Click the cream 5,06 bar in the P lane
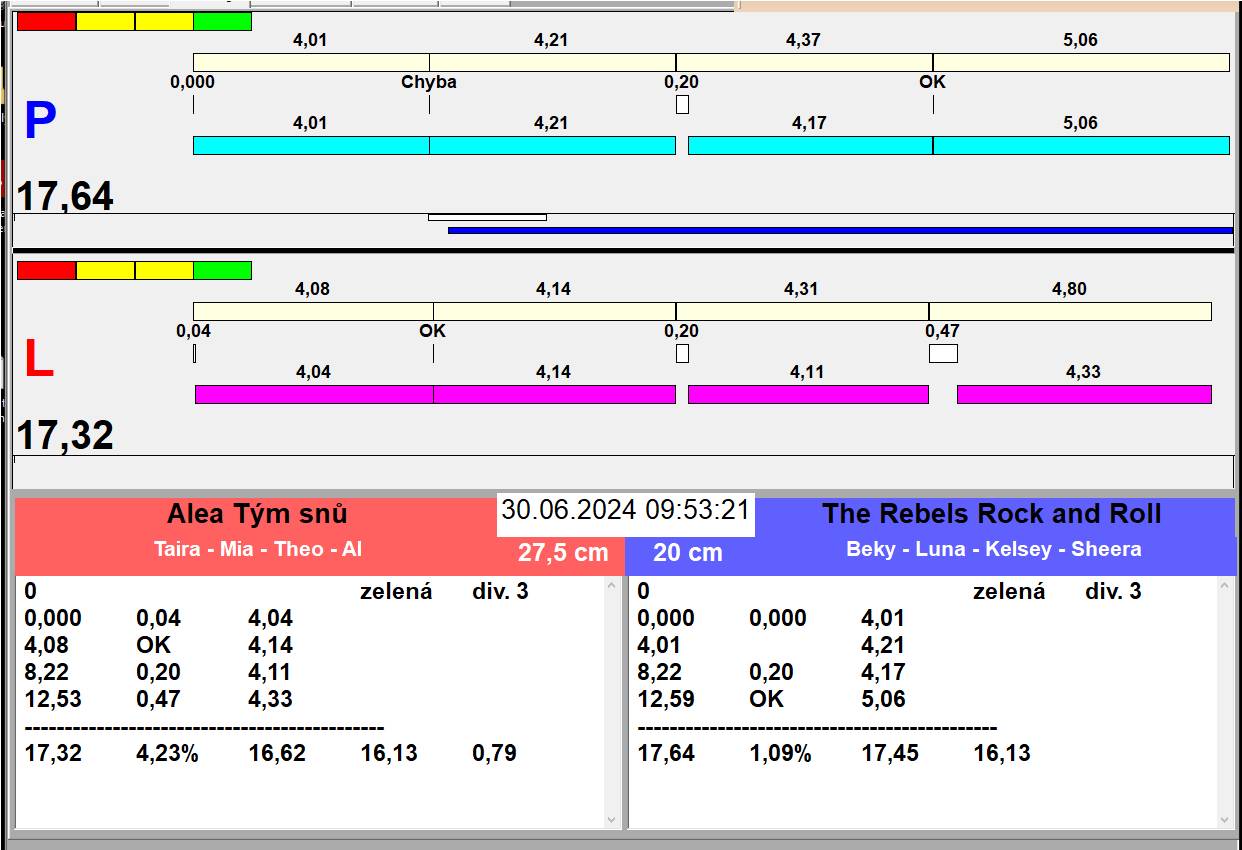 click(x=1080, y=62)
